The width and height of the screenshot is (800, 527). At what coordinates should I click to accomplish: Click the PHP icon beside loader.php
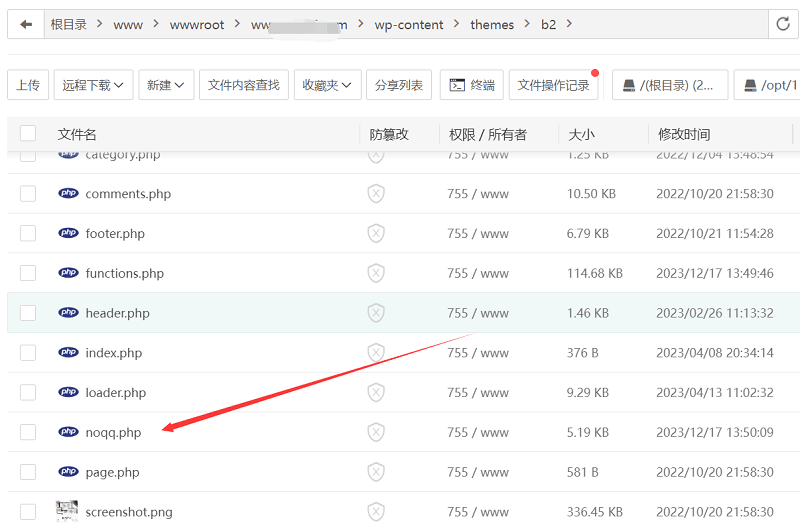coord(68,393)
